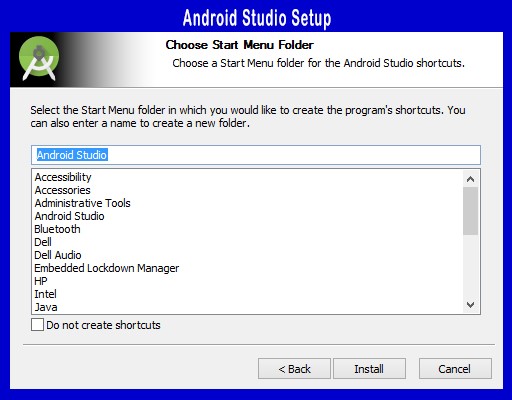Cancel the Android Studio setup
This screenshot has width=512, height=400.
click(x=455, y=369)
